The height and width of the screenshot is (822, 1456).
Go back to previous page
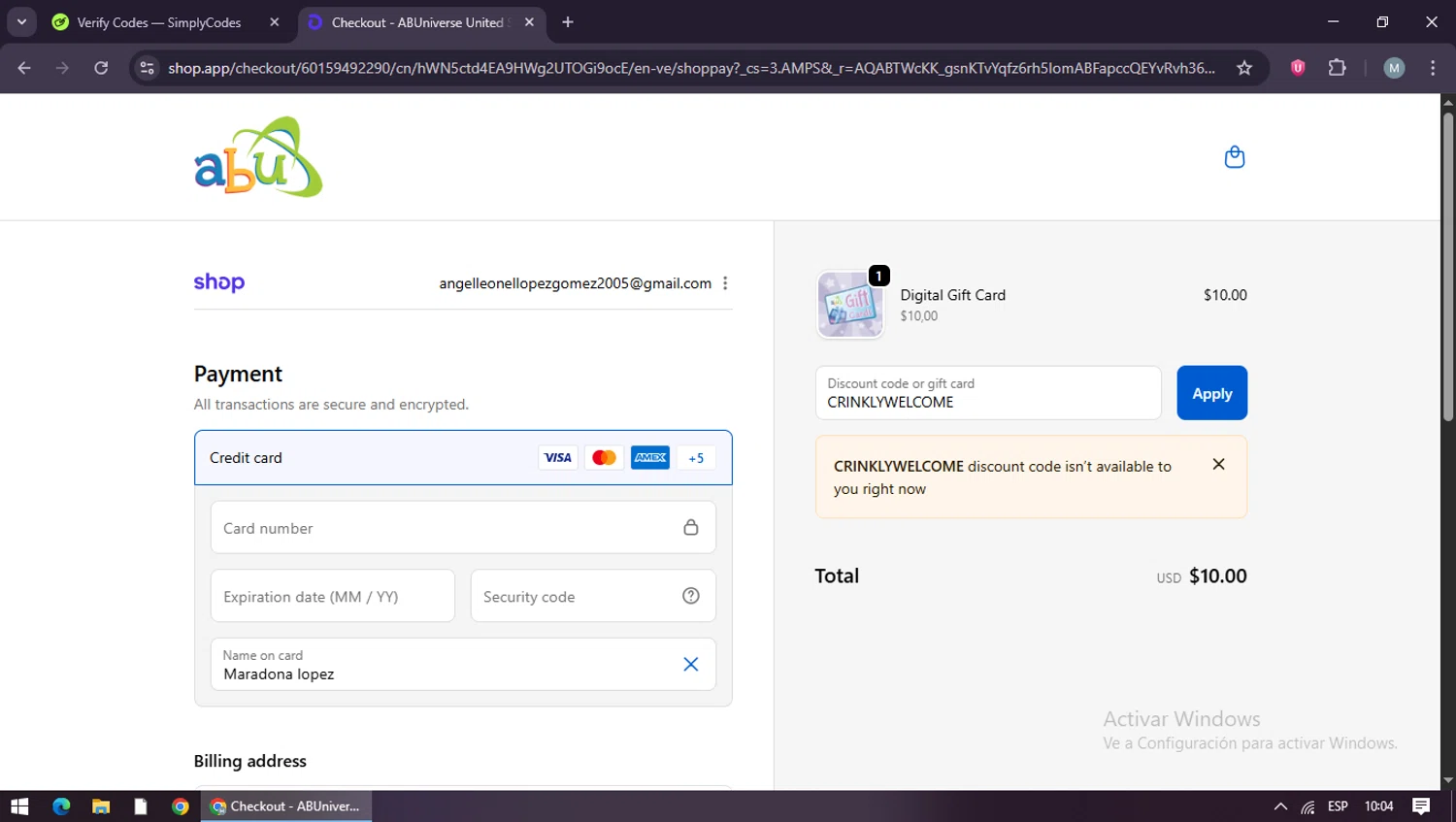click(x=24, y=68)
